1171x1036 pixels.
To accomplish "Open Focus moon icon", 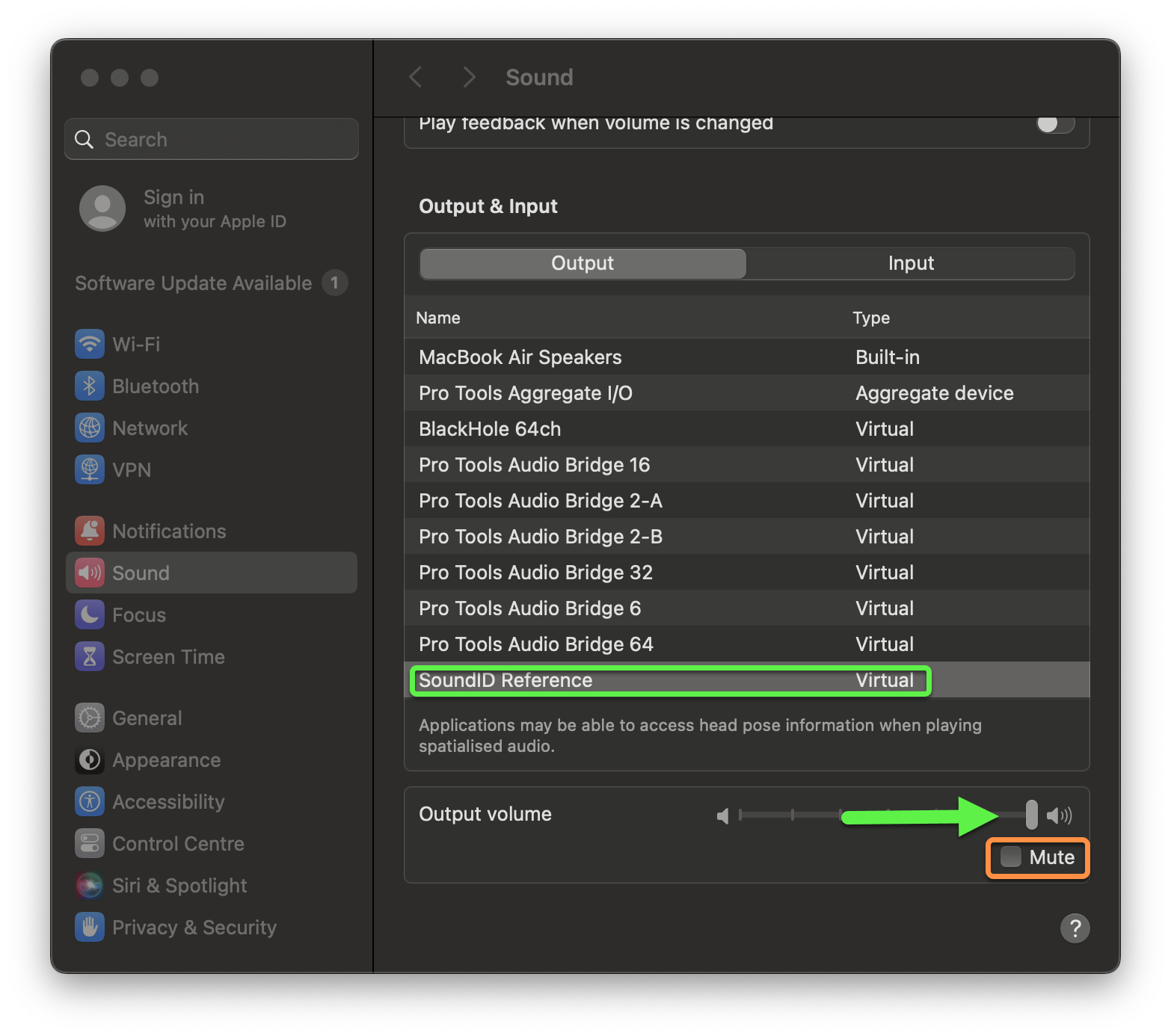I will [x=90, y=614].
